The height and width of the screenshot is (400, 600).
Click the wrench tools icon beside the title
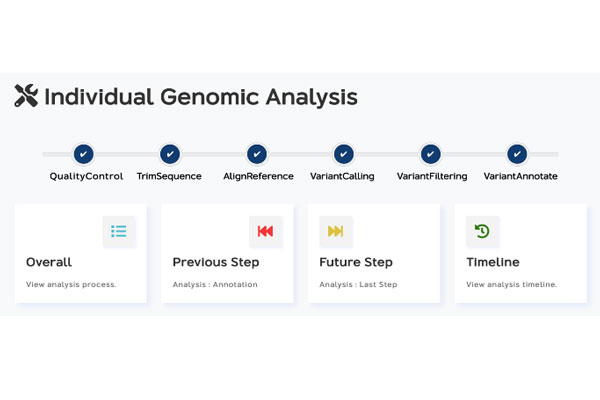click(26, 96)
